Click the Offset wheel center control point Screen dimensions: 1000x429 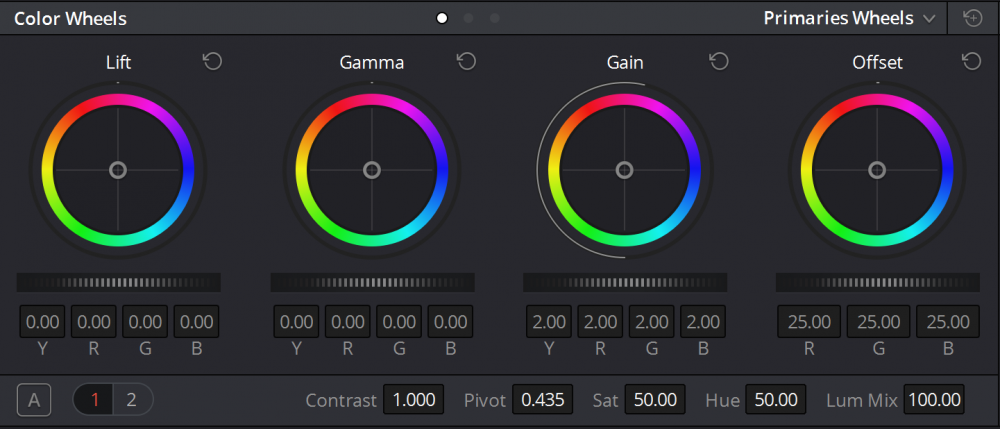click(877, 170)
